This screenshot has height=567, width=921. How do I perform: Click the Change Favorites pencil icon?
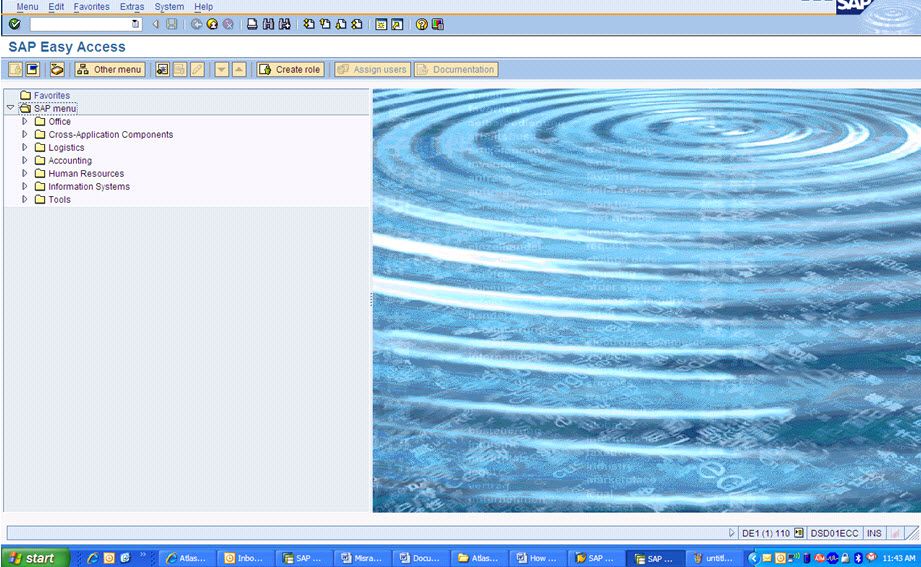pyautogui.click(x=197, y=69)
